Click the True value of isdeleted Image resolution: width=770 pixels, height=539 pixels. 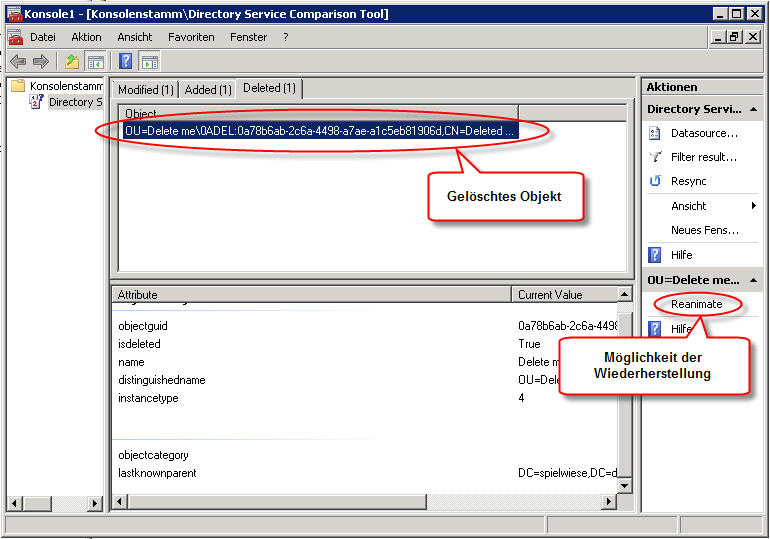(529, 344)
